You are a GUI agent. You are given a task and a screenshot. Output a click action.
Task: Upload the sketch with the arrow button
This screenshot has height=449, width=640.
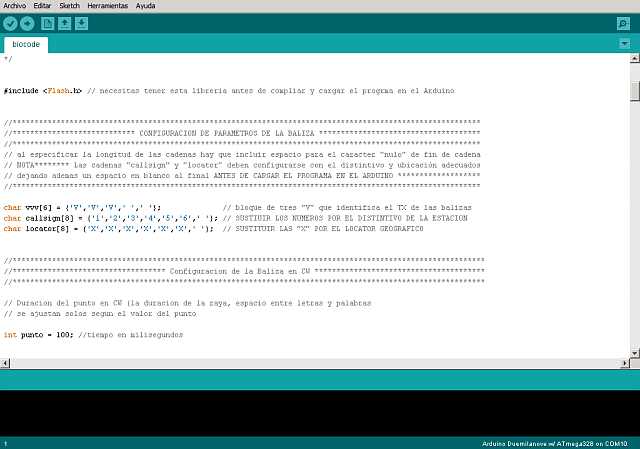point(27,23)
